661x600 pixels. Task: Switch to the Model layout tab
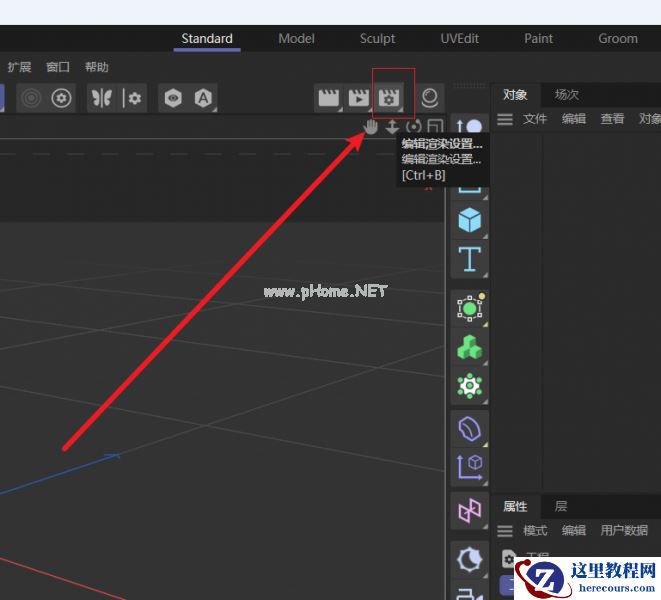pyautogui.click(x=296, y=39)
